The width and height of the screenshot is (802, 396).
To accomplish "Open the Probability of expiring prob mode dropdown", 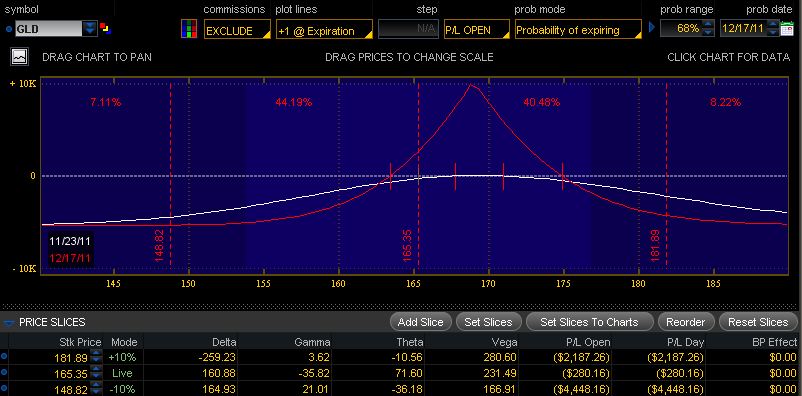I will tap(578, 30).
